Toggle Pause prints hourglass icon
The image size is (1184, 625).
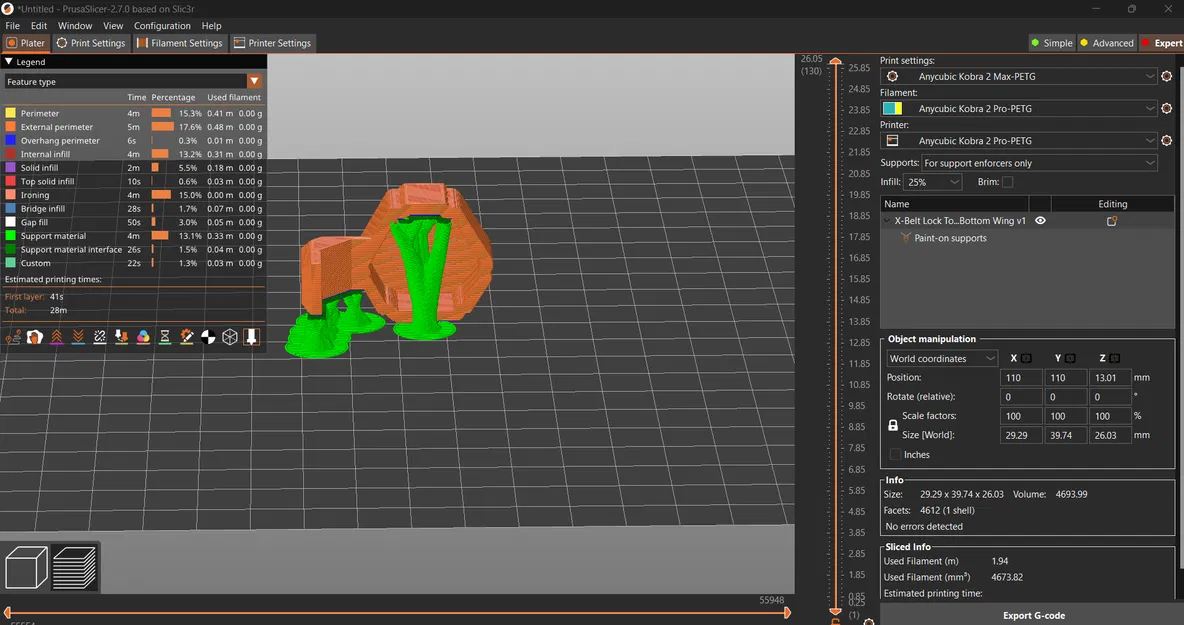(165, 337)
